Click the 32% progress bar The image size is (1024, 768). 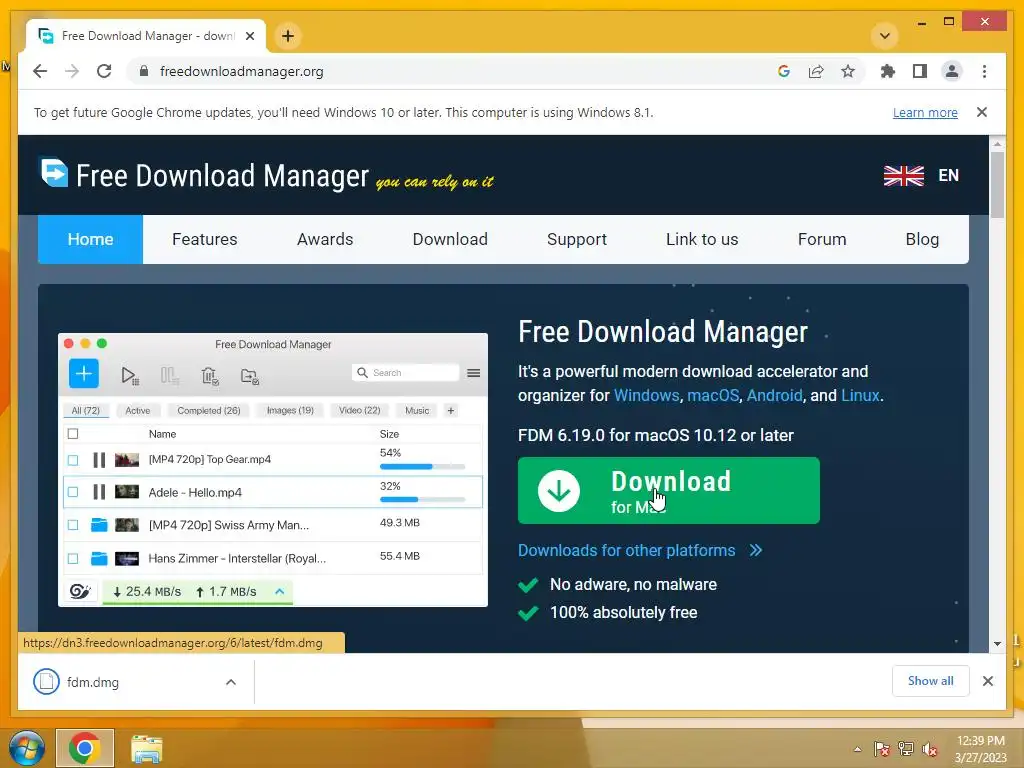pos(423,500)
